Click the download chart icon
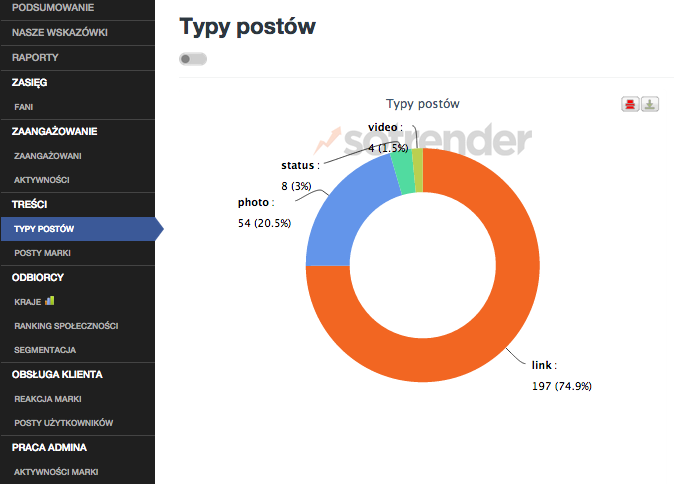Image resolution: width=674 pixels, height=484 pixels. [x=649, y=104]
